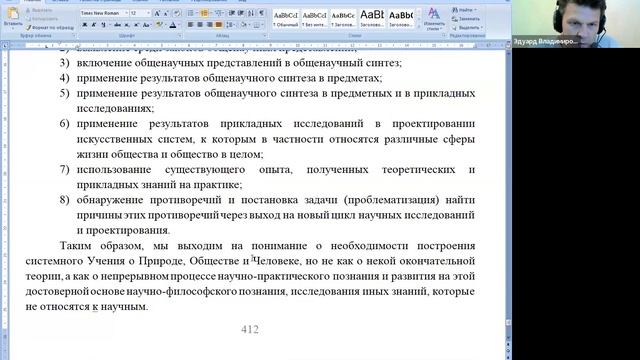Apply the Без интервала style
640x360 pixels.
[x=315, y=19]
